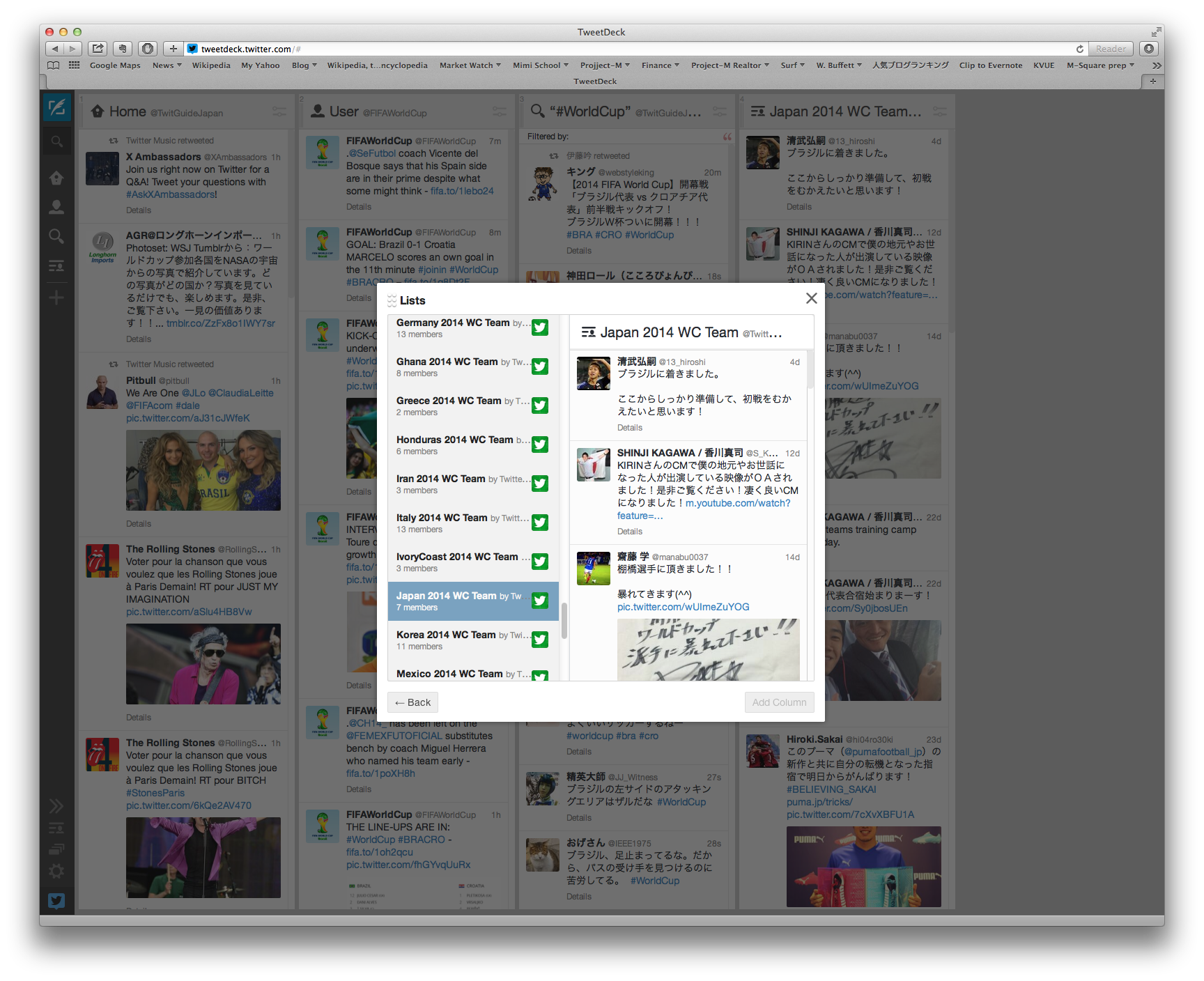Open the My Yahoo bookmark

coord(260,65)
